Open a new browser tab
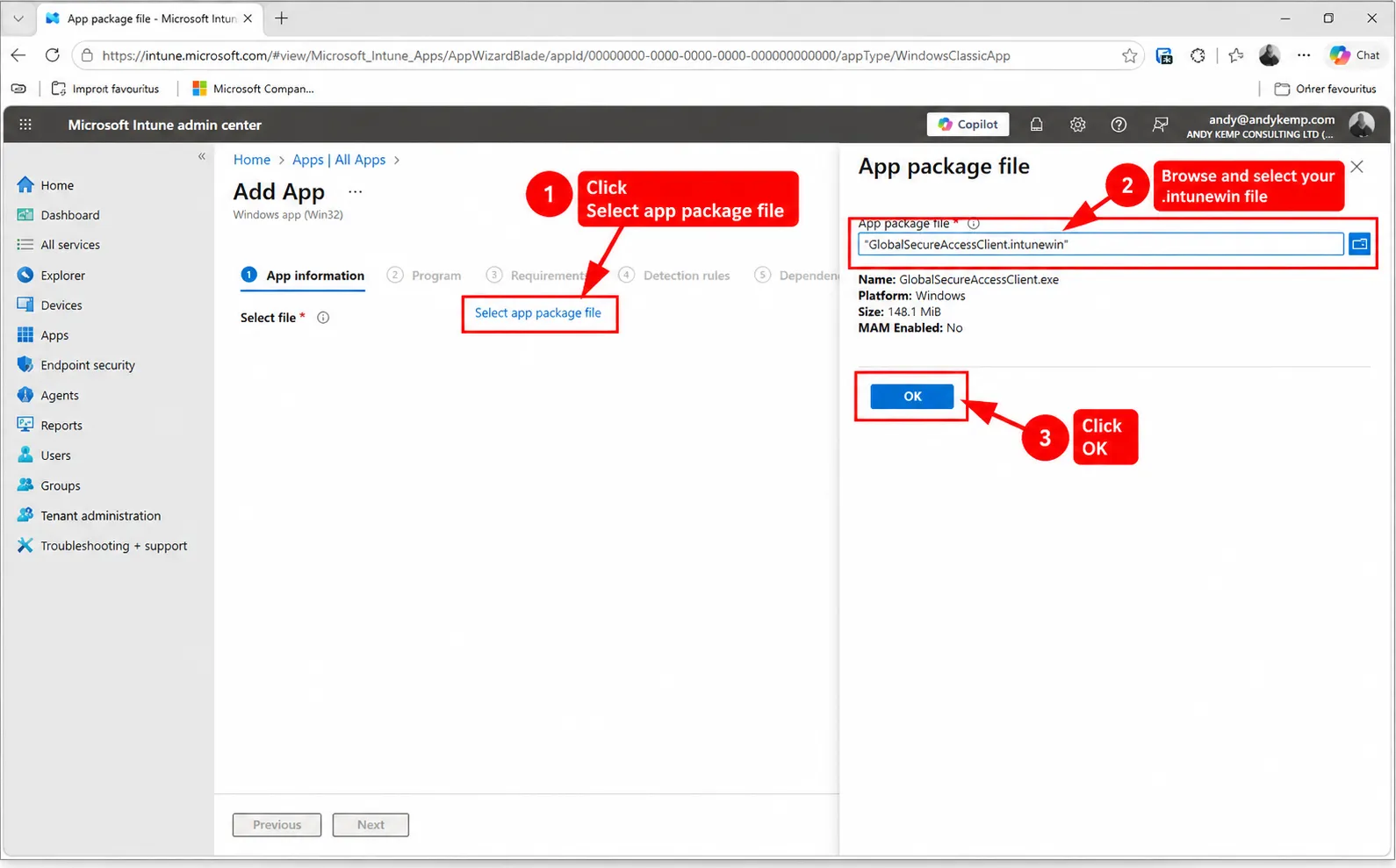The height and width of the screenshot is (868, 1396). [281, 18]
